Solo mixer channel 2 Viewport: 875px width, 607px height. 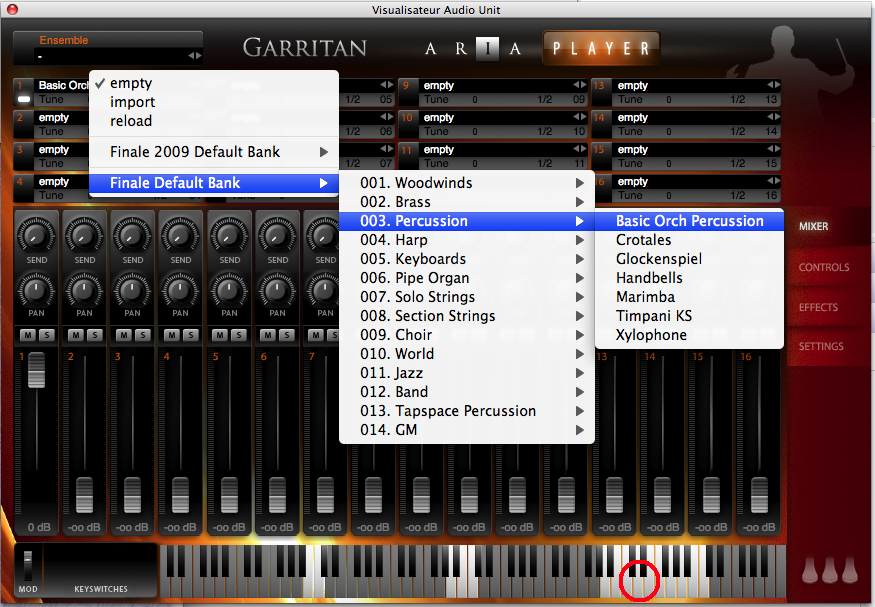pos(93,334)
